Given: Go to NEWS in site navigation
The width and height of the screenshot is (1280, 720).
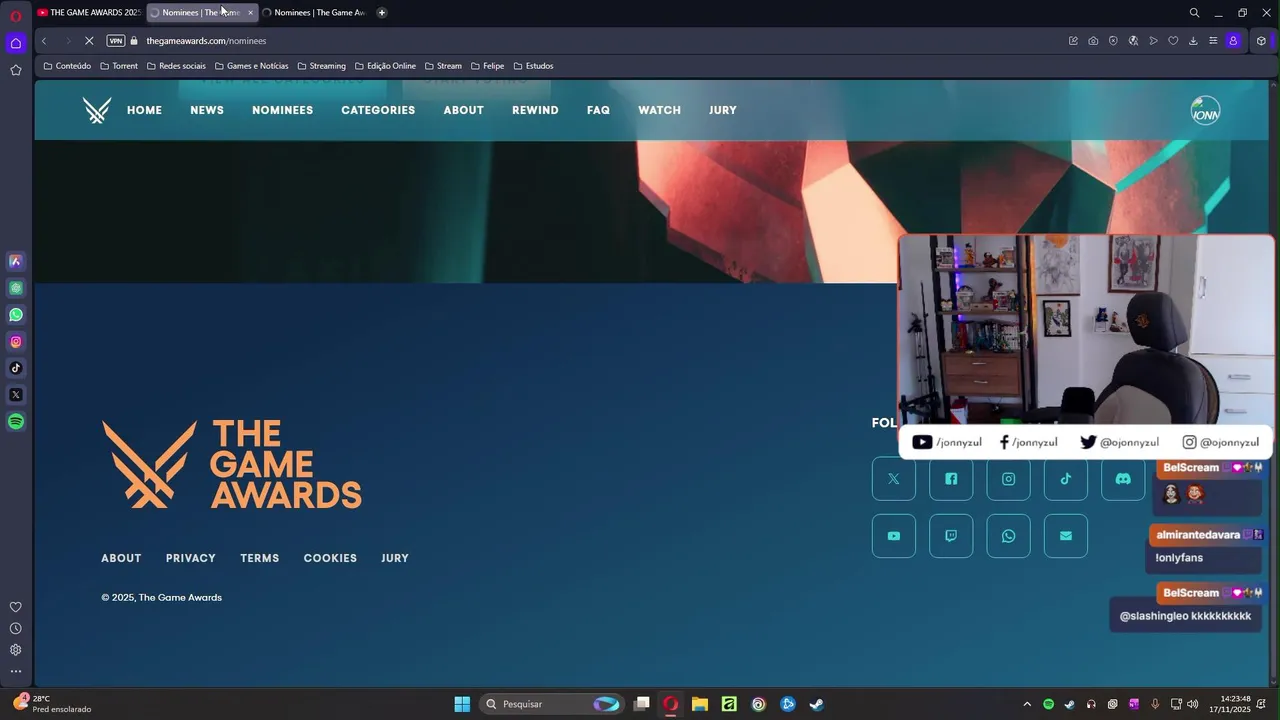Looking at the screenshot, I should pos(207,110).
